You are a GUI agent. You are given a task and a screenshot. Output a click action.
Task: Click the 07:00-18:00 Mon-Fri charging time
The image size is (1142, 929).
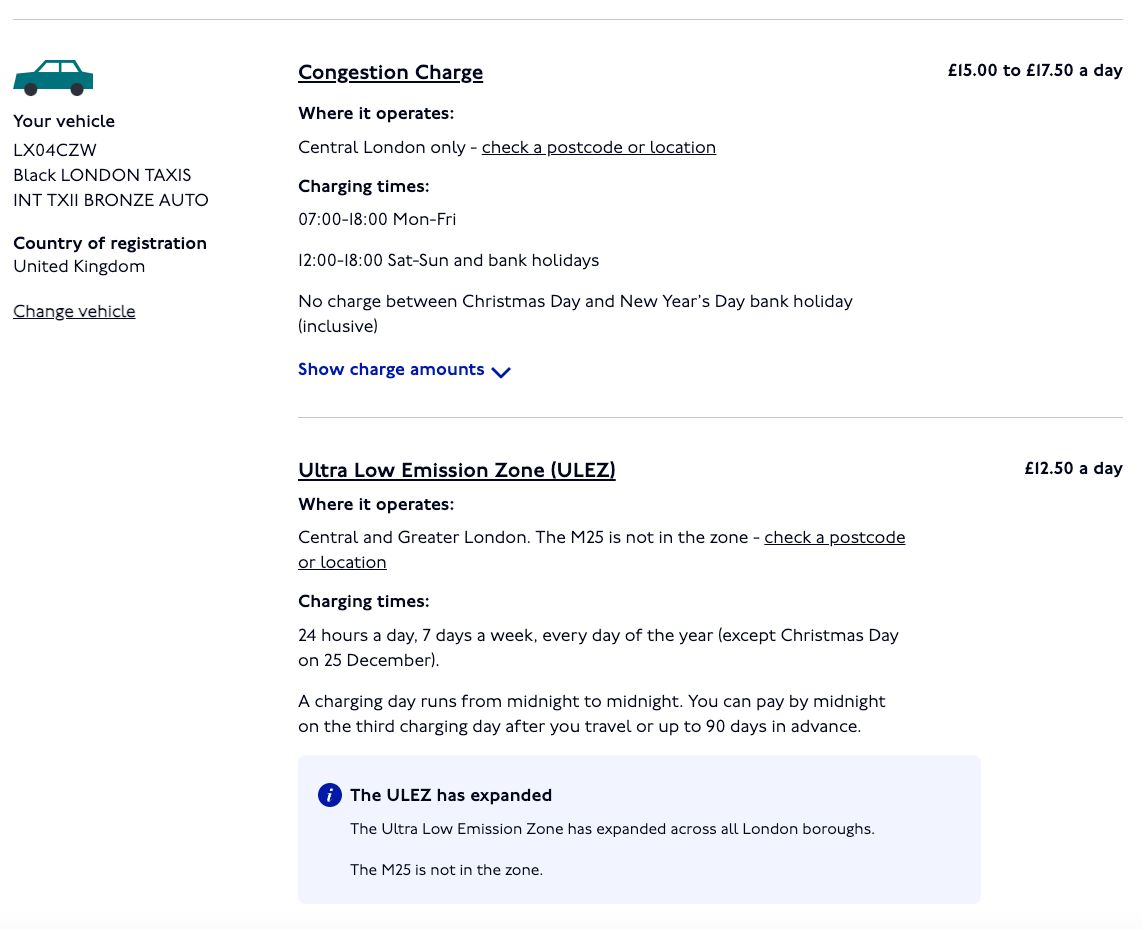point(377,219)
